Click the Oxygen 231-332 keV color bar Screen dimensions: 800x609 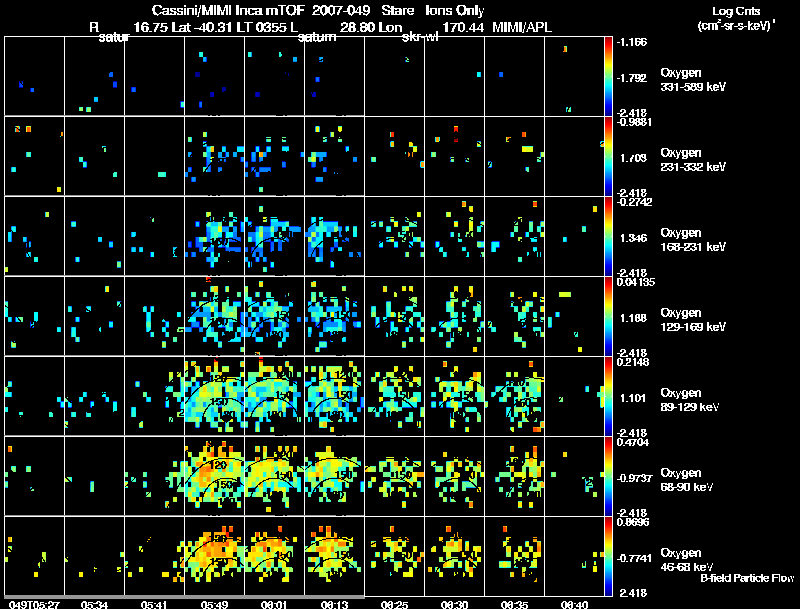tap(608, 156)
